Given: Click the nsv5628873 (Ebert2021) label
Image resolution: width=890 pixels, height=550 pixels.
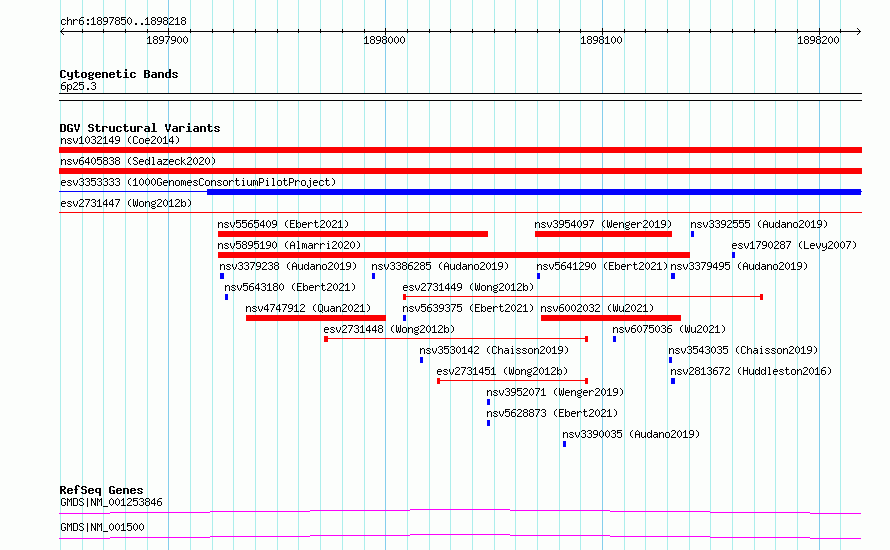Looking at the screenshot, I should [552, 413].
